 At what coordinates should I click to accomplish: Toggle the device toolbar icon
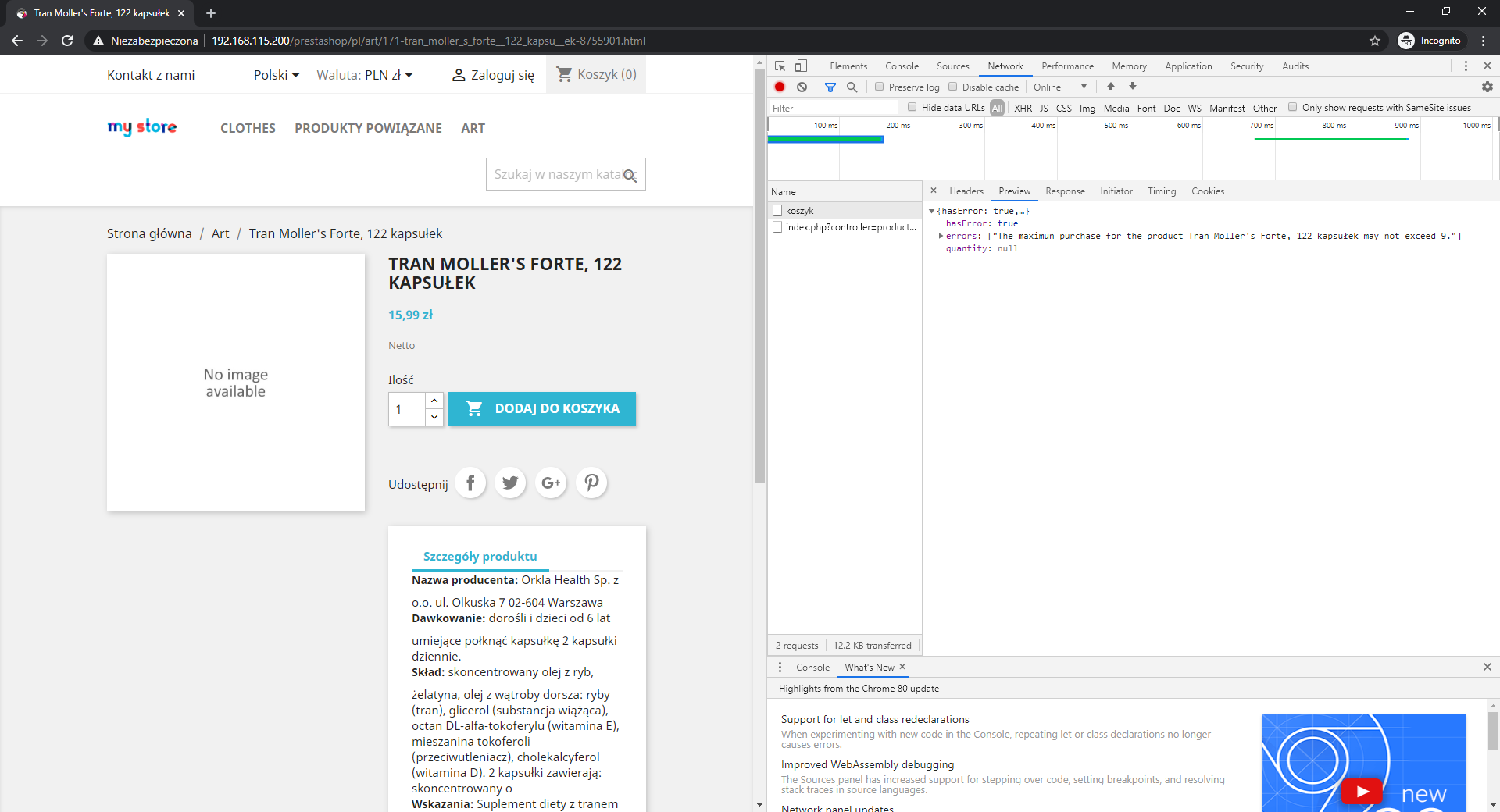click(x=801, y=66)
